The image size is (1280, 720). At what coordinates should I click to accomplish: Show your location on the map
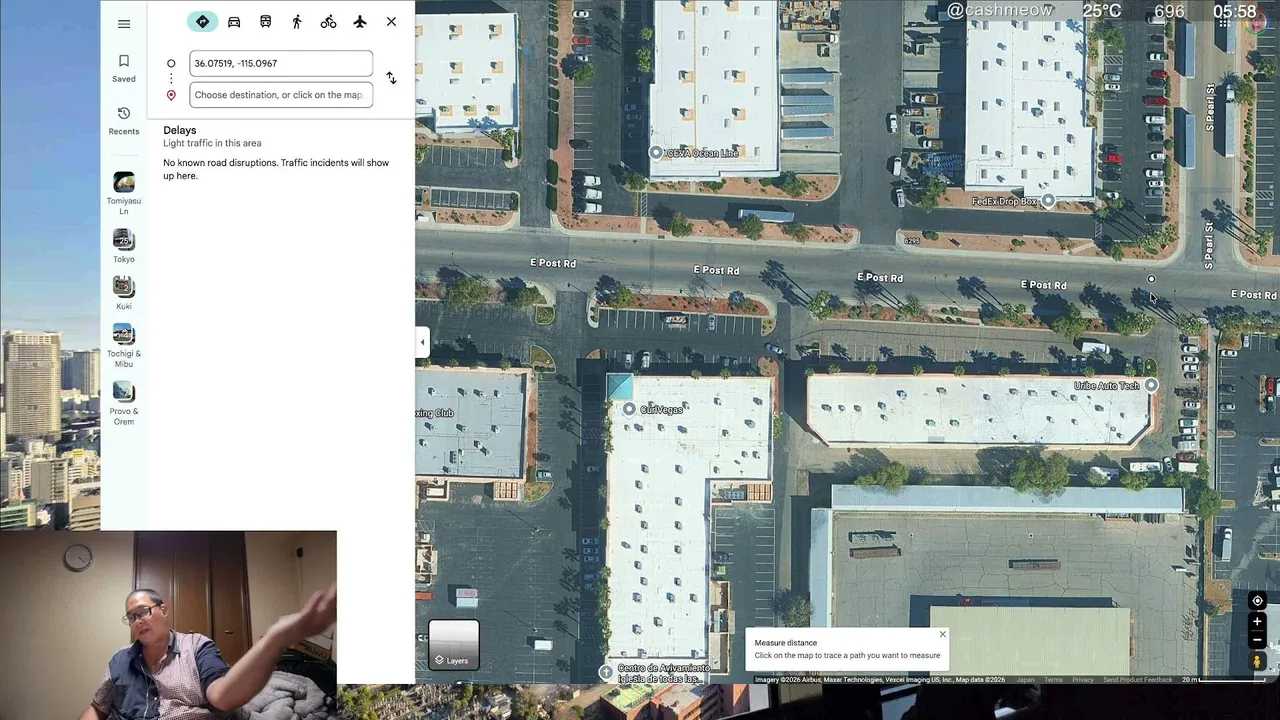1258,601
